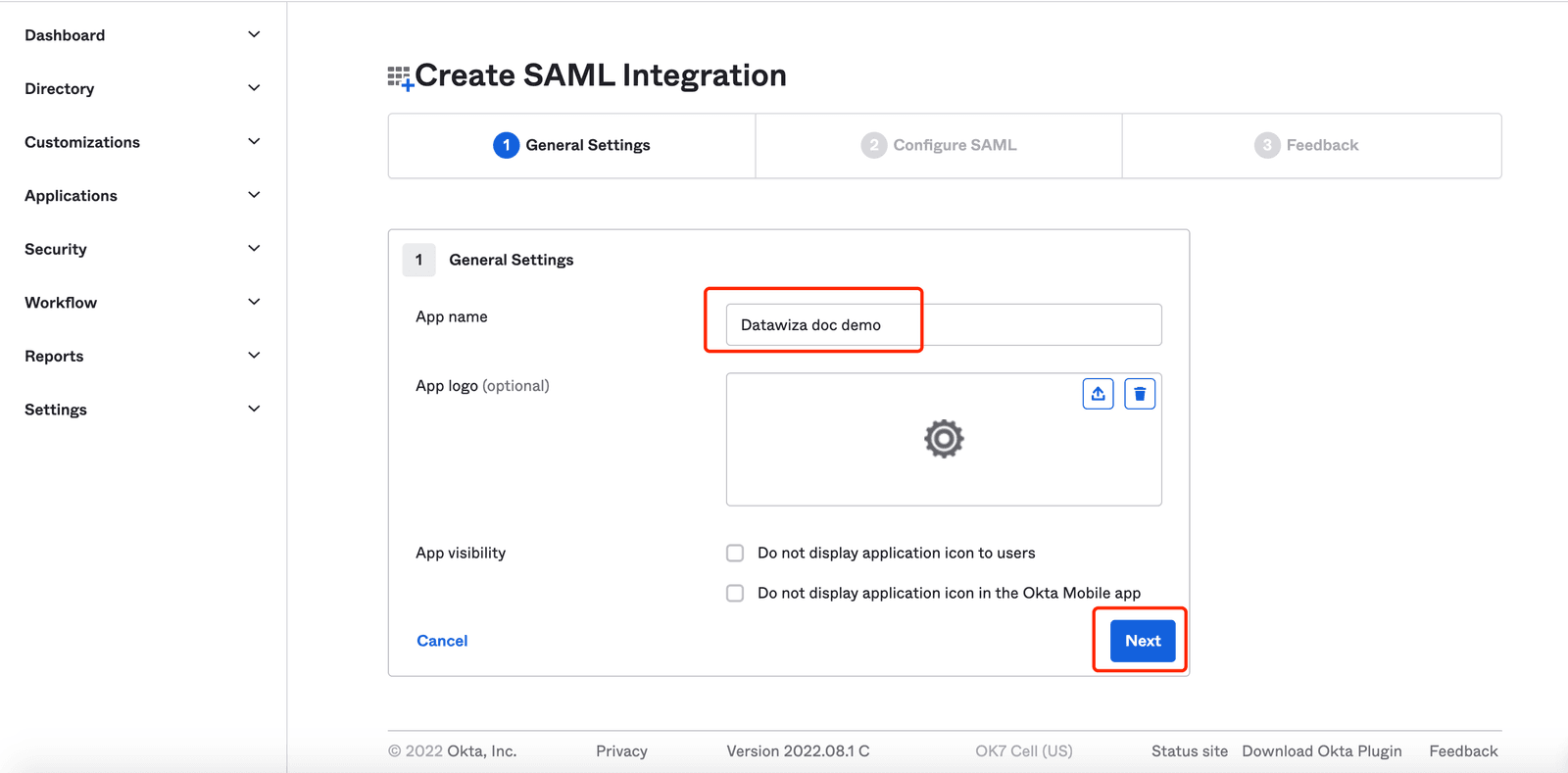Expand the Security section chevron
Viewport: 1568px width, 773px height.
pyautogui.click(x=254, y=248)
